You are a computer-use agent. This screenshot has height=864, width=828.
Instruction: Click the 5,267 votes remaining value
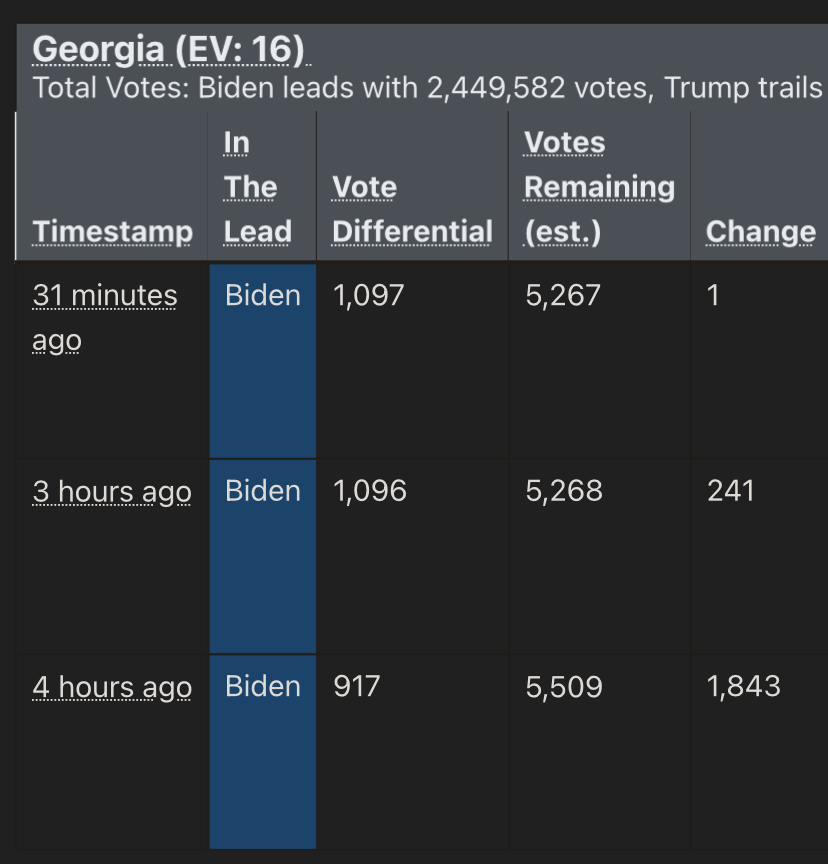(563, 296)
